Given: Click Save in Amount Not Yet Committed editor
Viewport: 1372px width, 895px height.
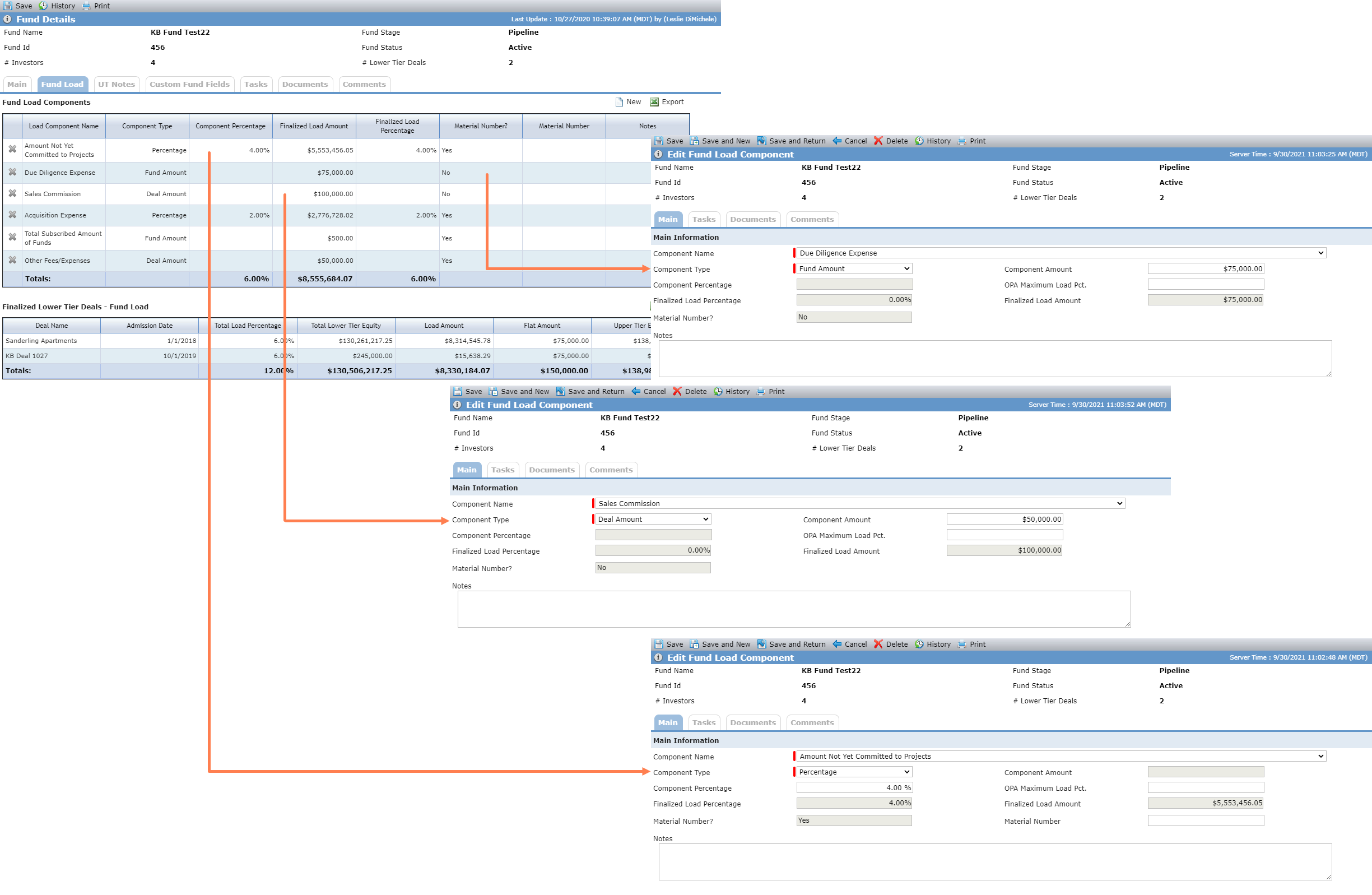Looking at the screenshot, I should tap(669, 644).
